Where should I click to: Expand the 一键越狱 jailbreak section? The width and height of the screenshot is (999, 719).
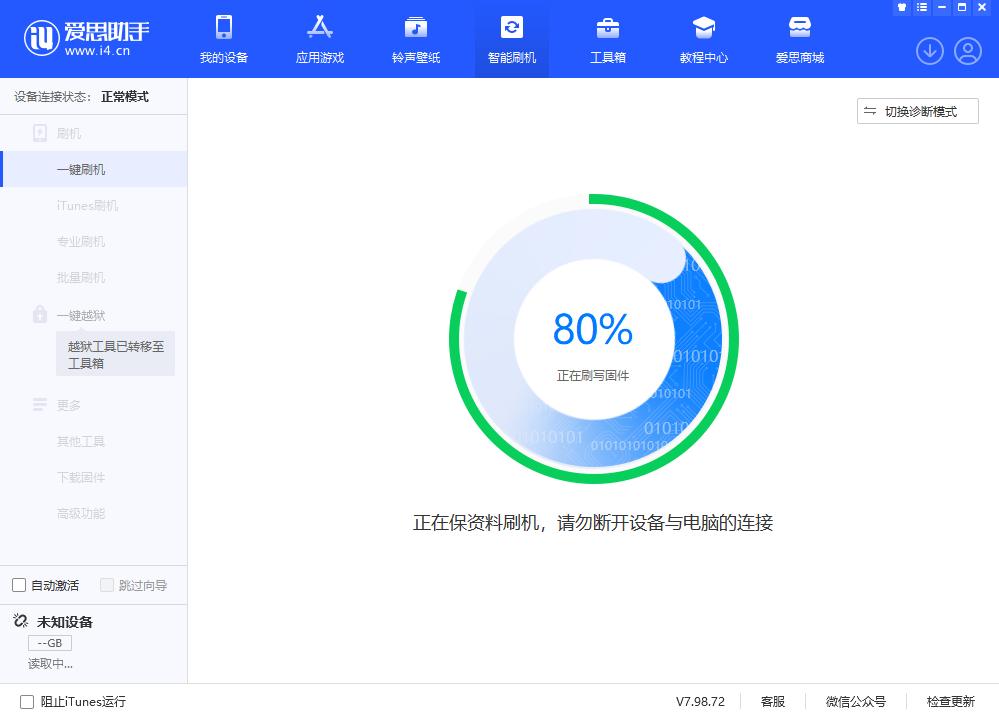click(x=81, y=315)
